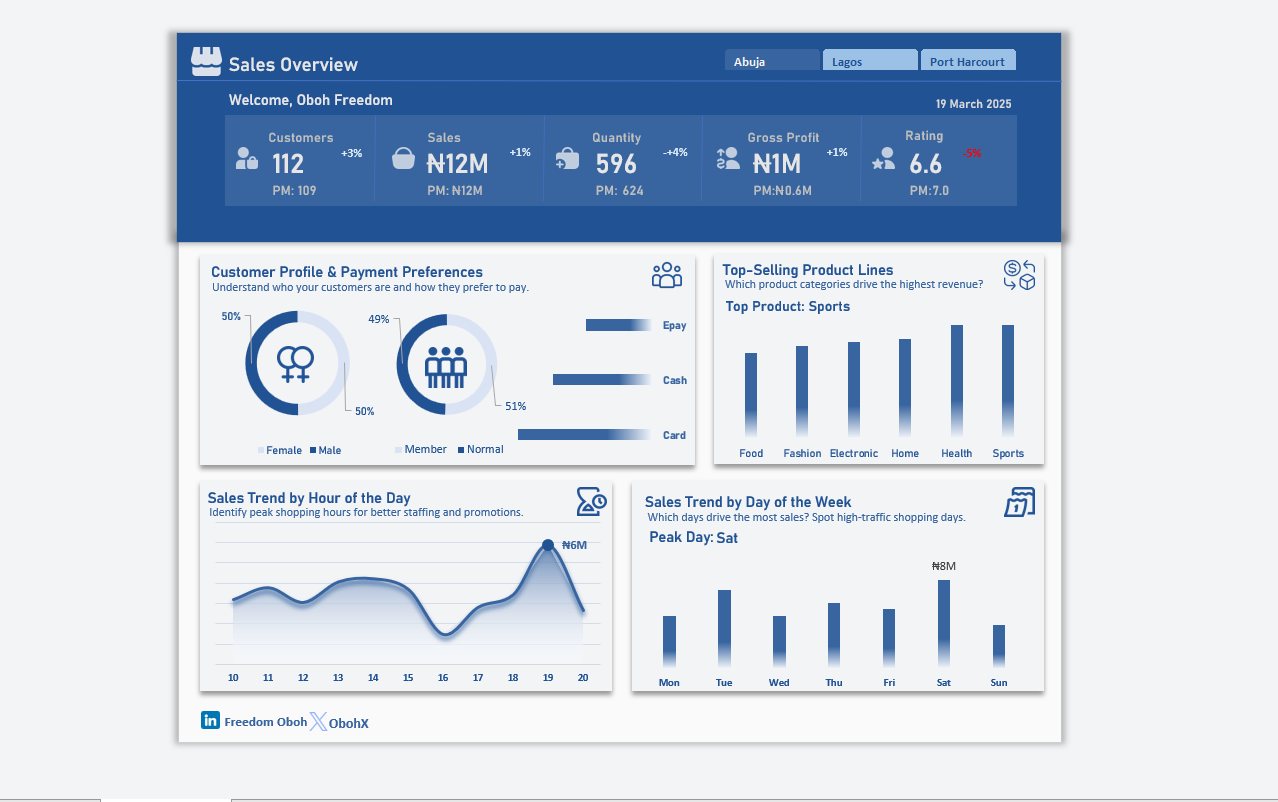Click the ₦8M label above Saturday

pos(944,566)
